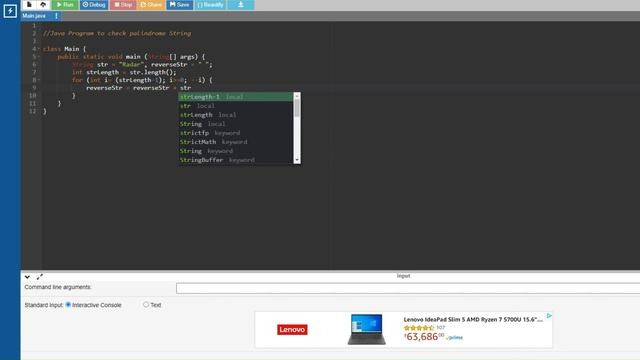Viewport: 640px width, 360px height.
Task: Click the "Radar" string literal on line 6
Action: click(131, 64)
